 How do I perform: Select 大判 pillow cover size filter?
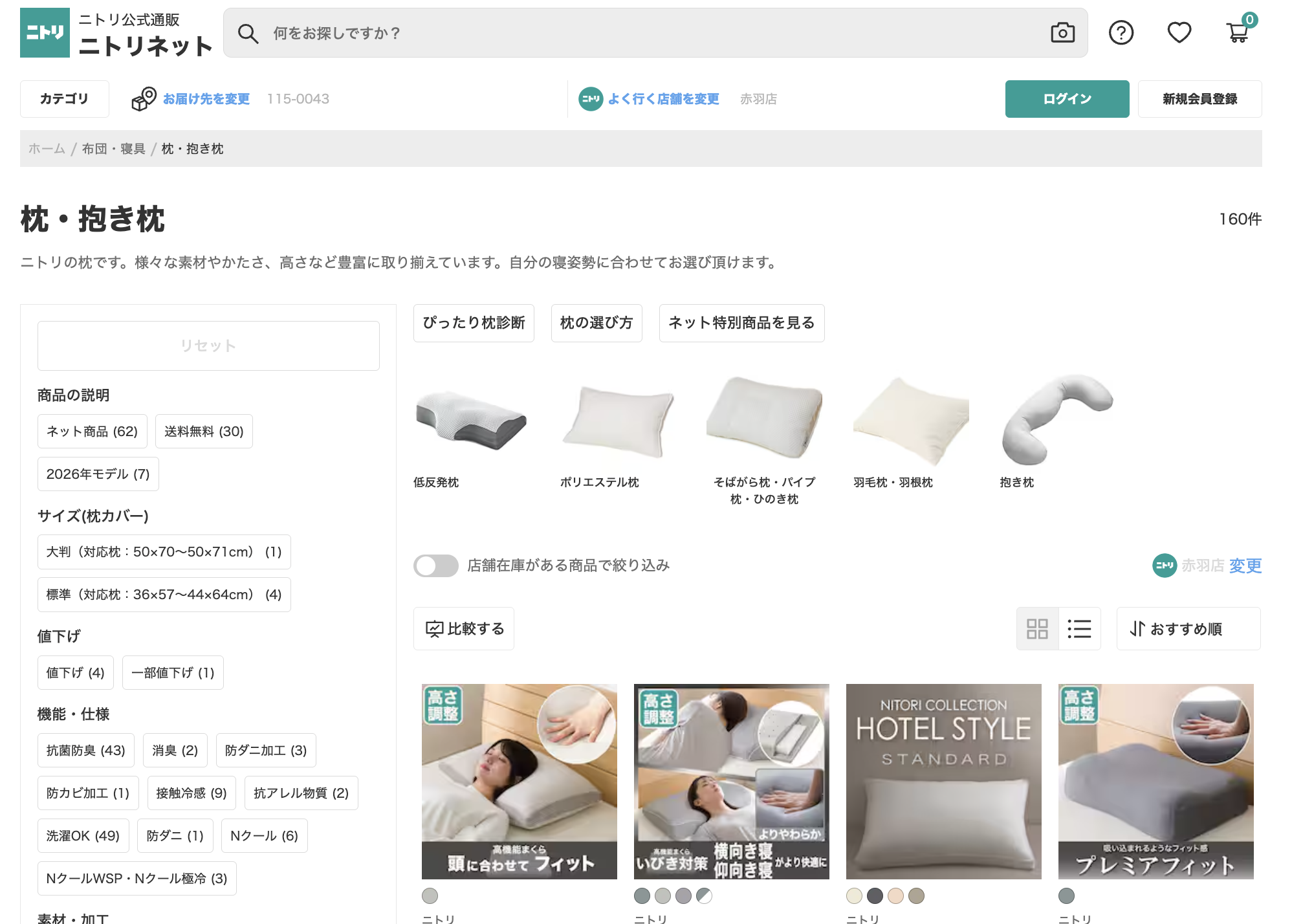tap(164, 552)
